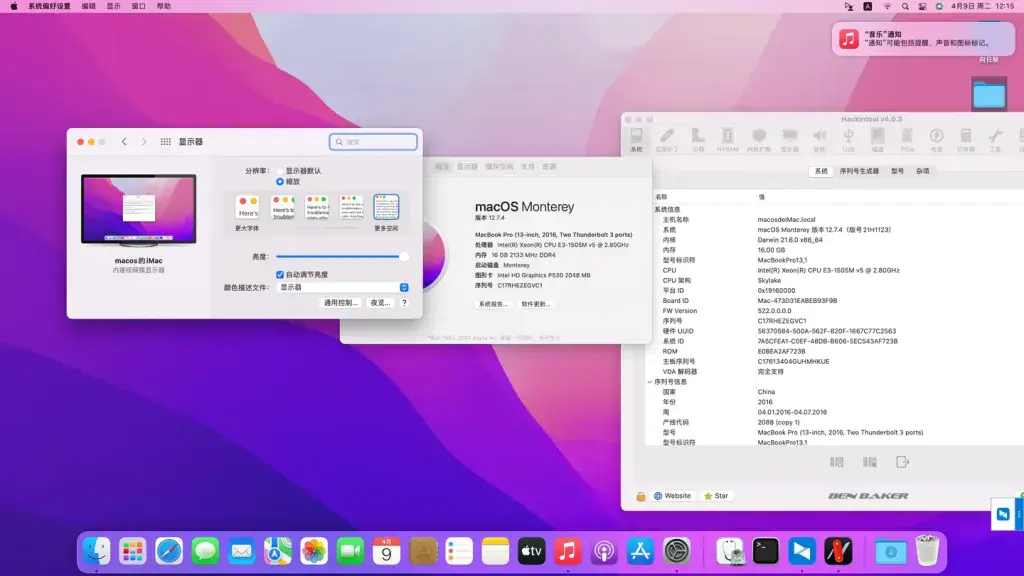Click the 通用控制... button
Screen dimensions: 1024x576
[x=340, y=303]
